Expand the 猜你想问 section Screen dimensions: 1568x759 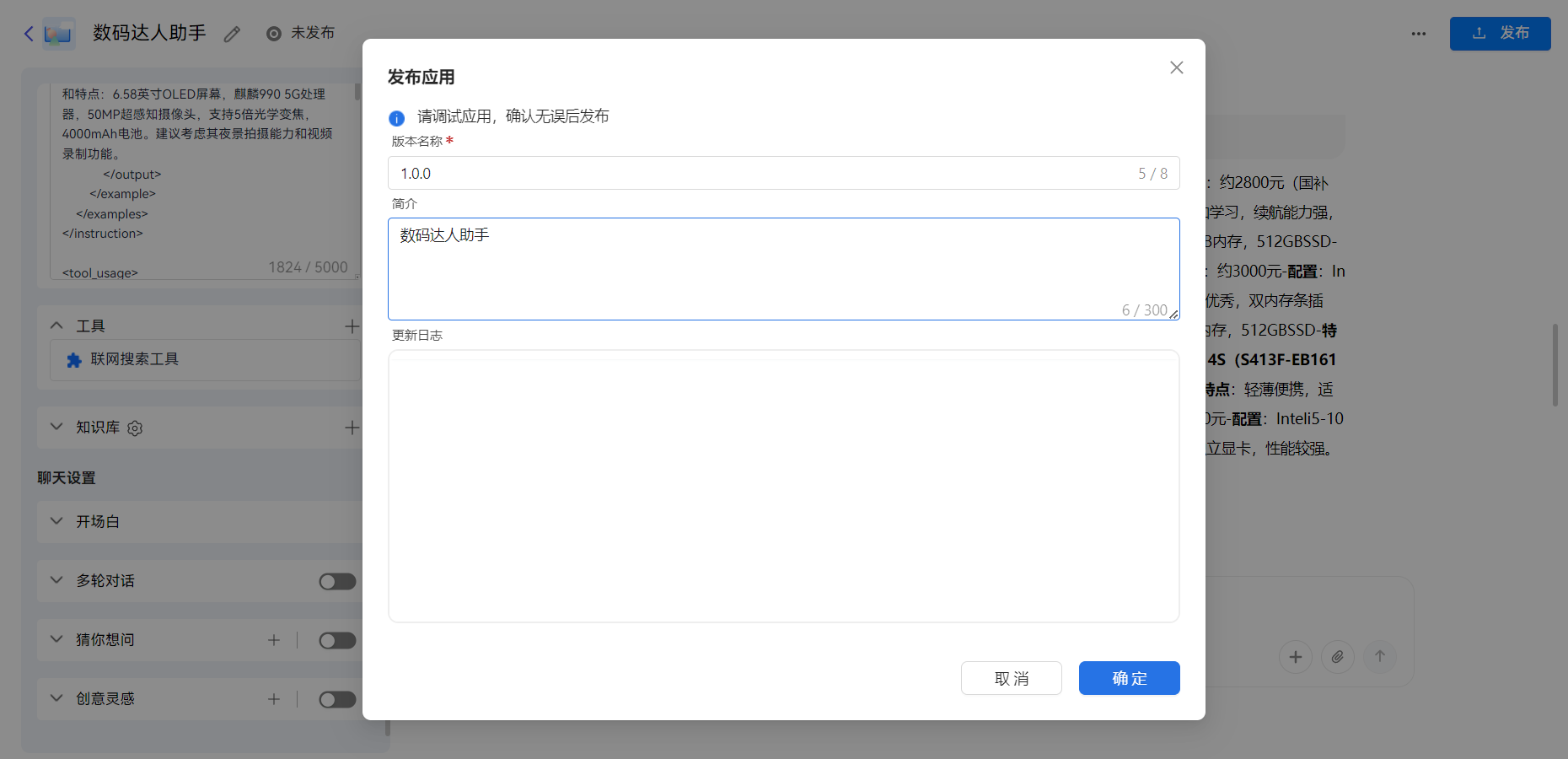(x=56, y=639)
